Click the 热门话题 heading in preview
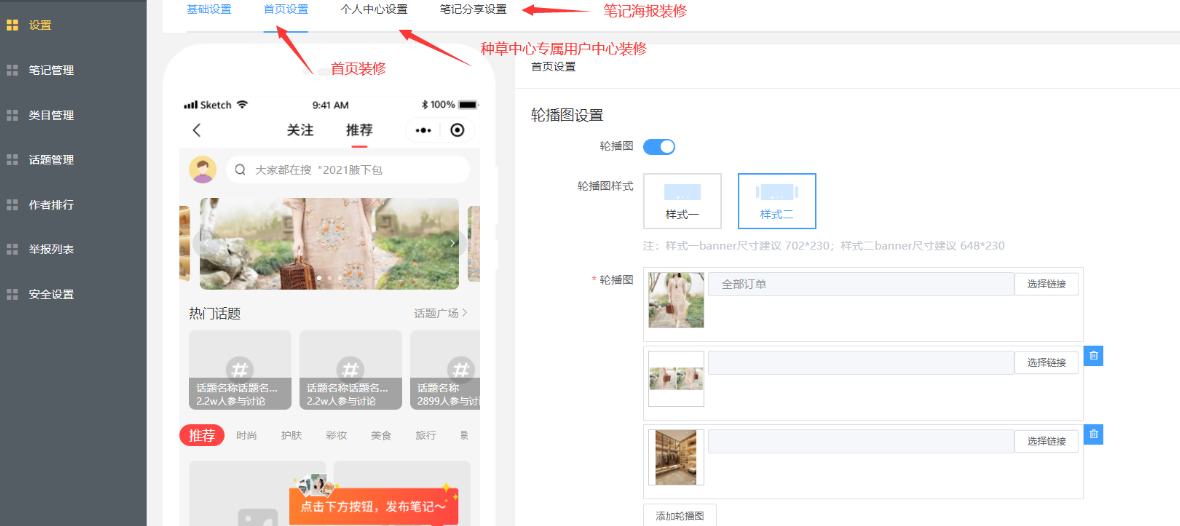The image size is (1180, 526). pyautogui.click(x=214, y=314)
